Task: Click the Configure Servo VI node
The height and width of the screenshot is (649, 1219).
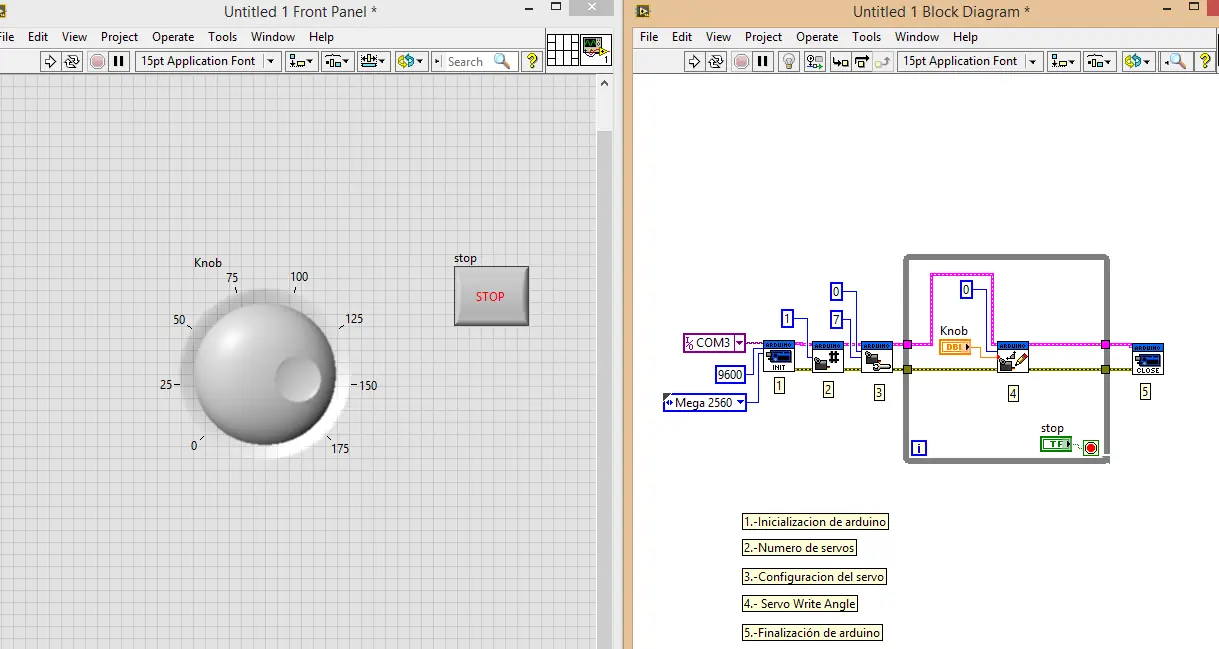Action: pyautogui.click(x=876, y=357)
